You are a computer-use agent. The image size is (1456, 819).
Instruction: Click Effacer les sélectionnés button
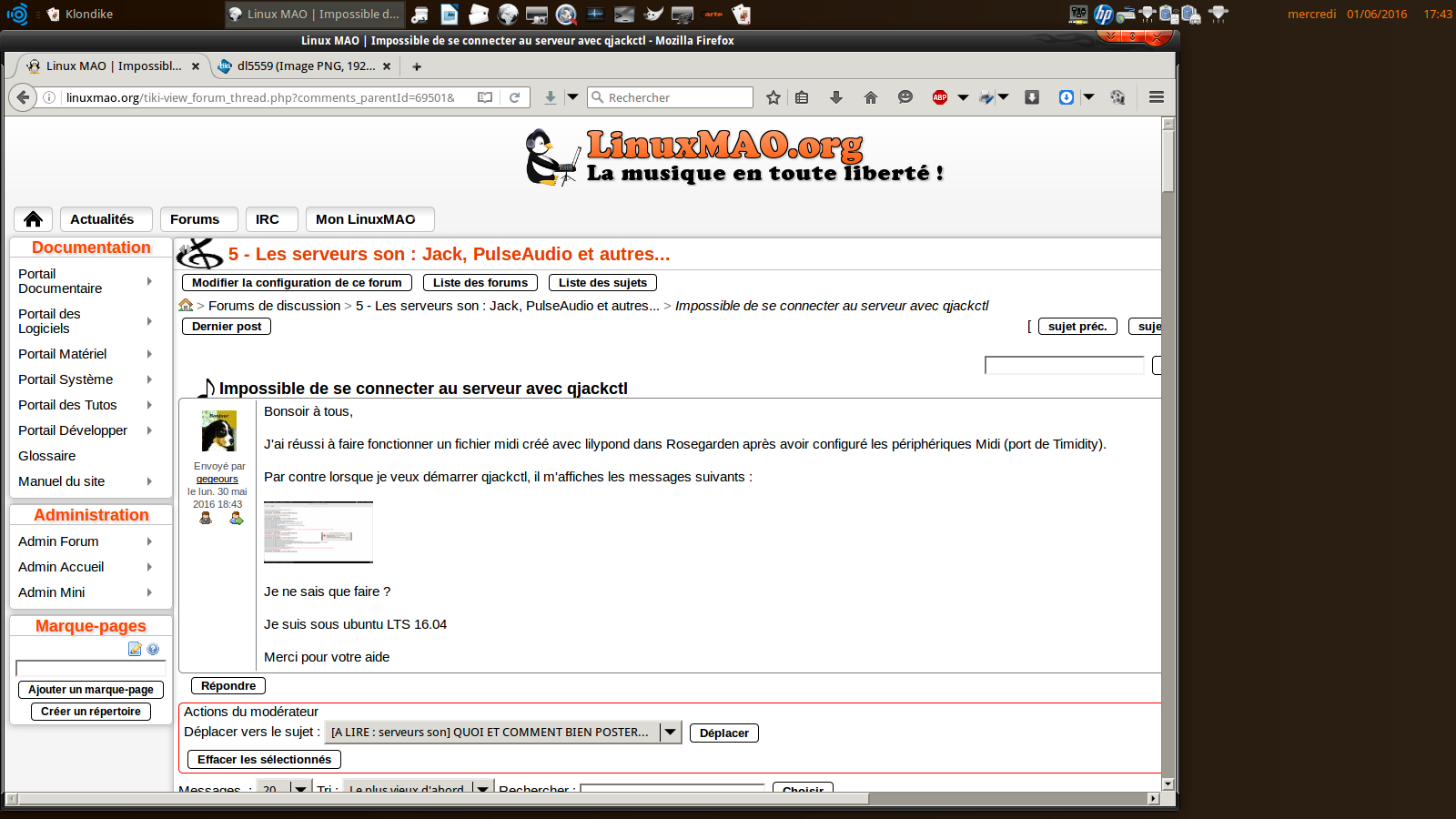pyautogui.click(x=264, y=760)
